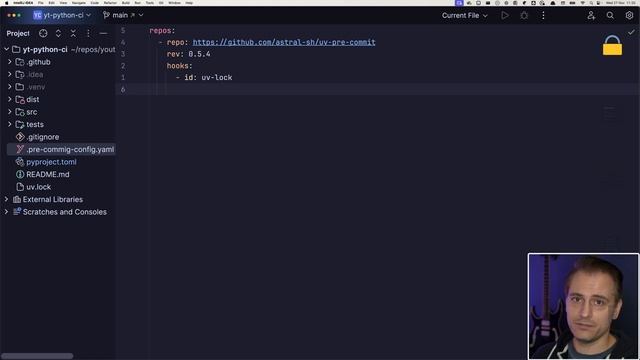Expand the .venv folder
Viewport: 640px width, 360px height.
9,87
